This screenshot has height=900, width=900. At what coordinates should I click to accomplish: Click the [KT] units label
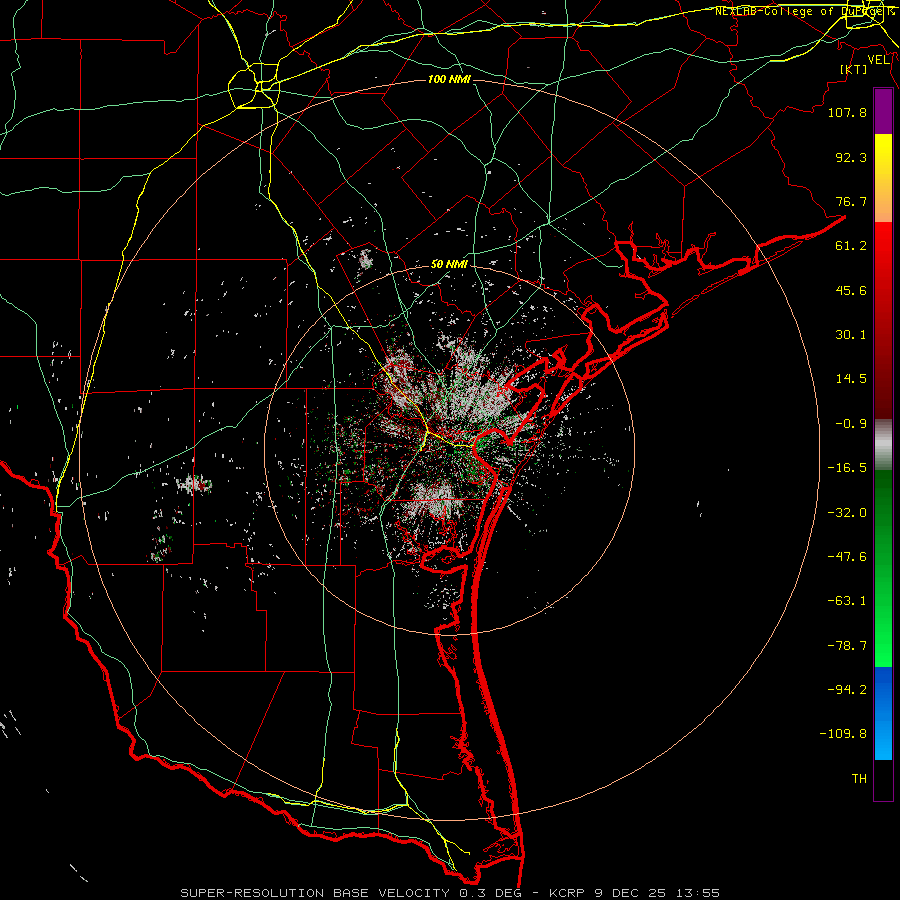[x=854, y=69]
